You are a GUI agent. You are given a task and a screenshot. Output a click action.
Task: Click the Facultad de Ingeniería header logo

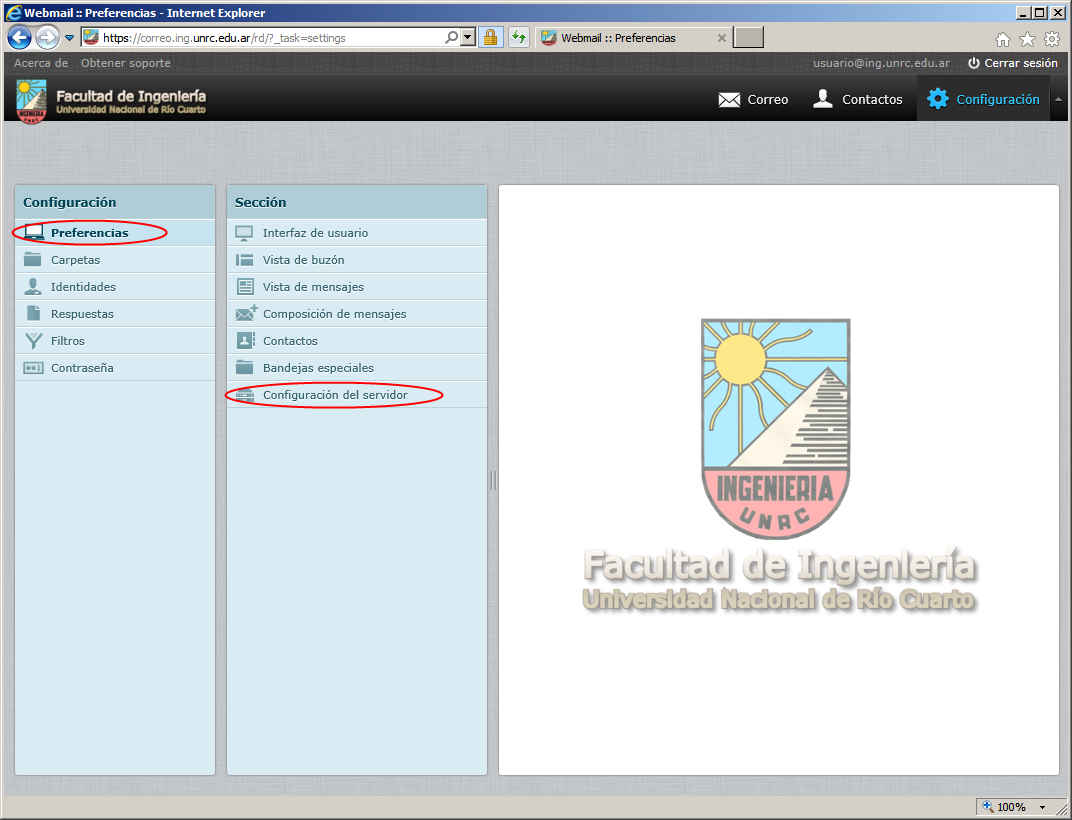(x=111, y=101)
